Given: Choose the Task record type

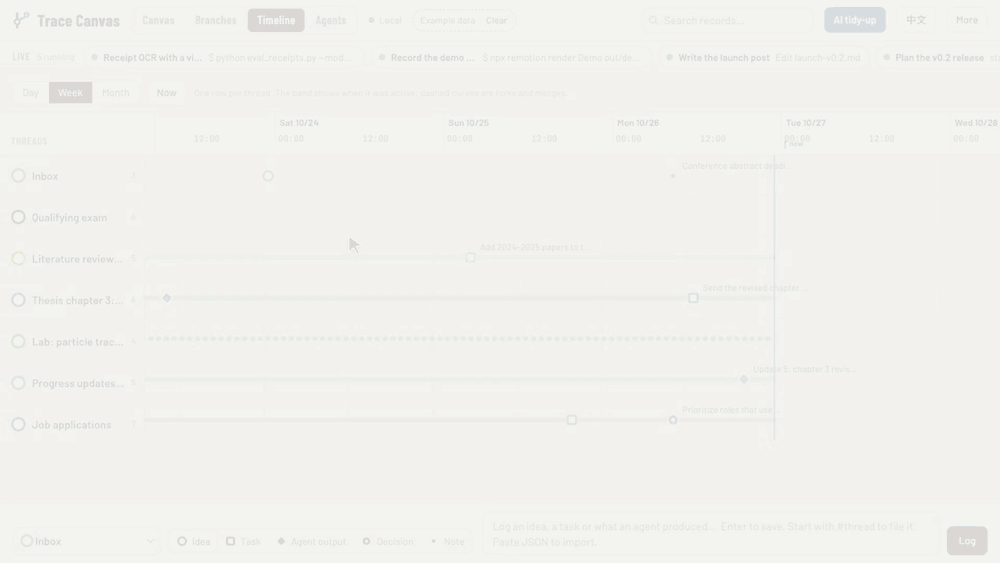Looking at the screenshot, I should [x=243, y=541].
